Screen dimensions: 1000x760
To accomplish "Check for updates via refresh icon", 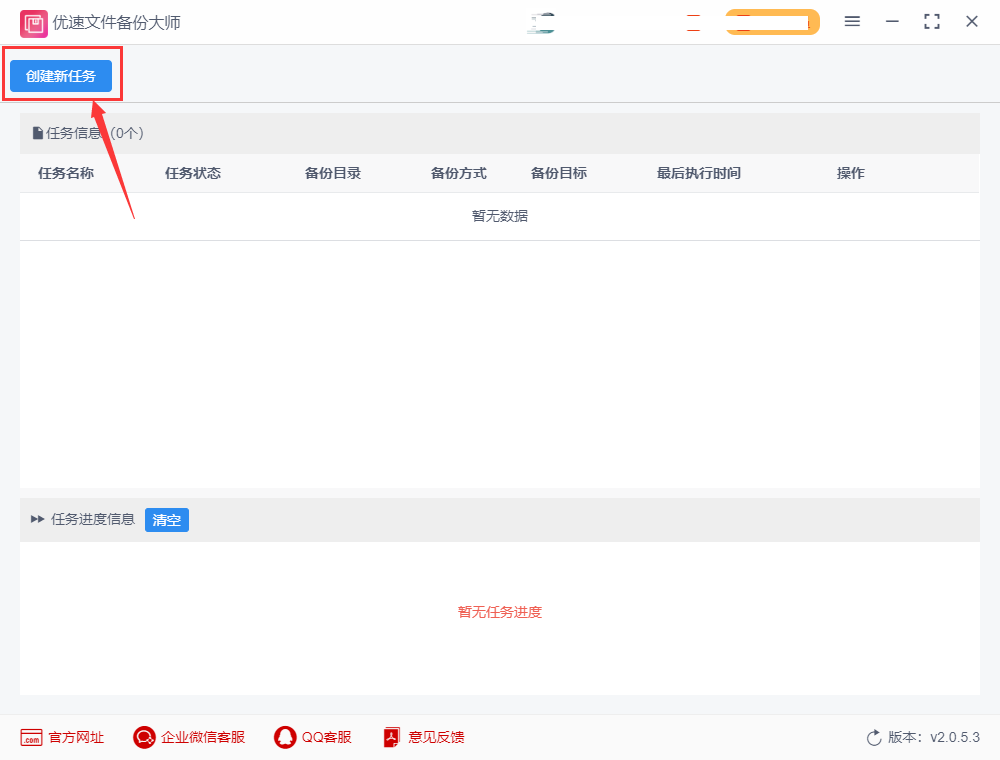I will [x=874, y=738].
